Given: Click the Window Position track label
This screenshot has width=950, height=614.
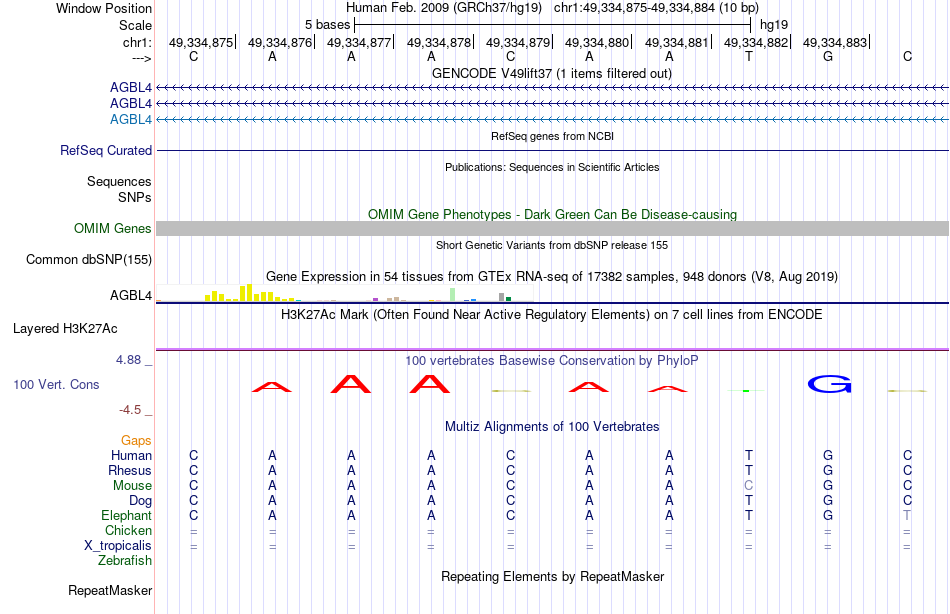Looking at the screenshot, I should coord(104,8).
